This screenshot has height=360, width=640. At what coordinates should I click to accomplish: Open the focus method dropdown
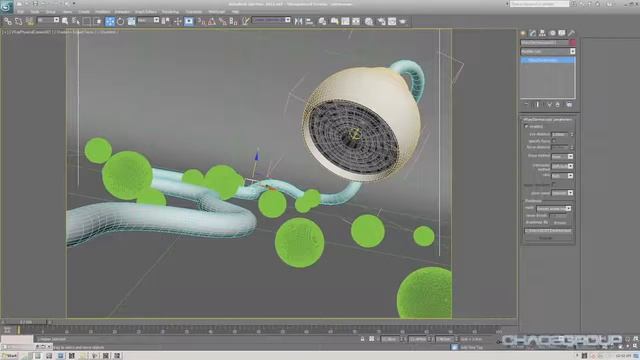(562, 156)
